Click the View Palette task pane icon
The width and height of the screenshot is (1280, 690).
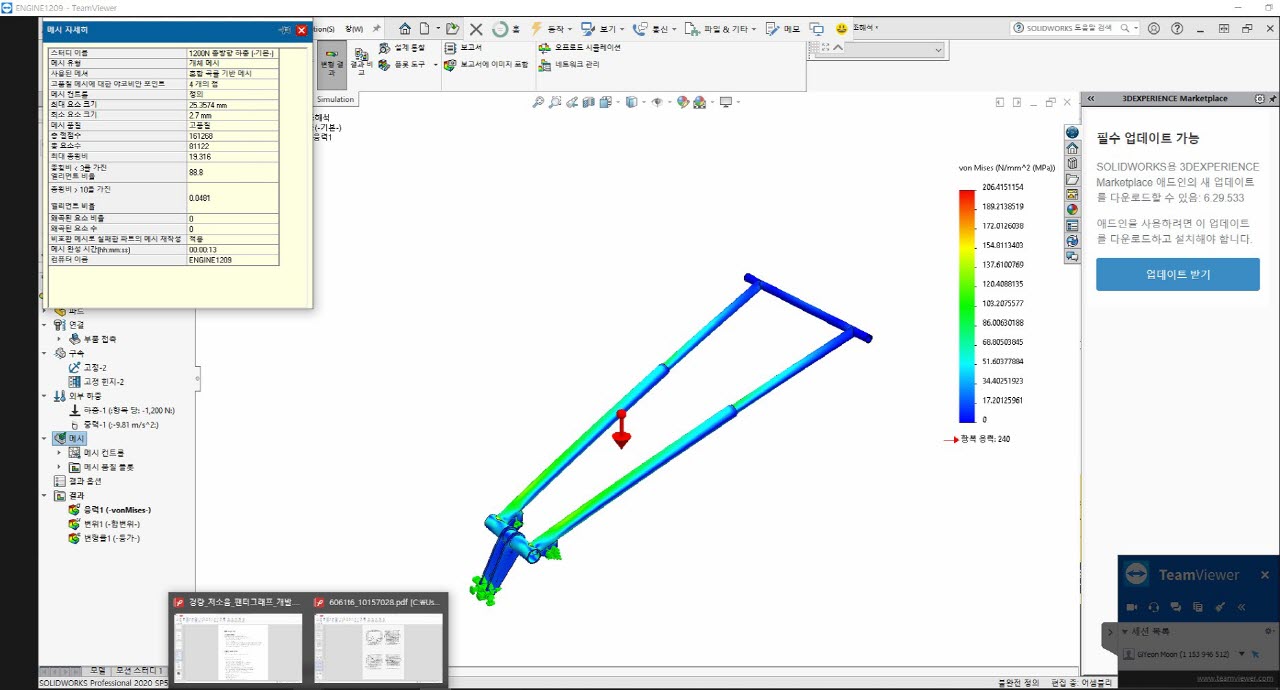(x=1072, y=194)
